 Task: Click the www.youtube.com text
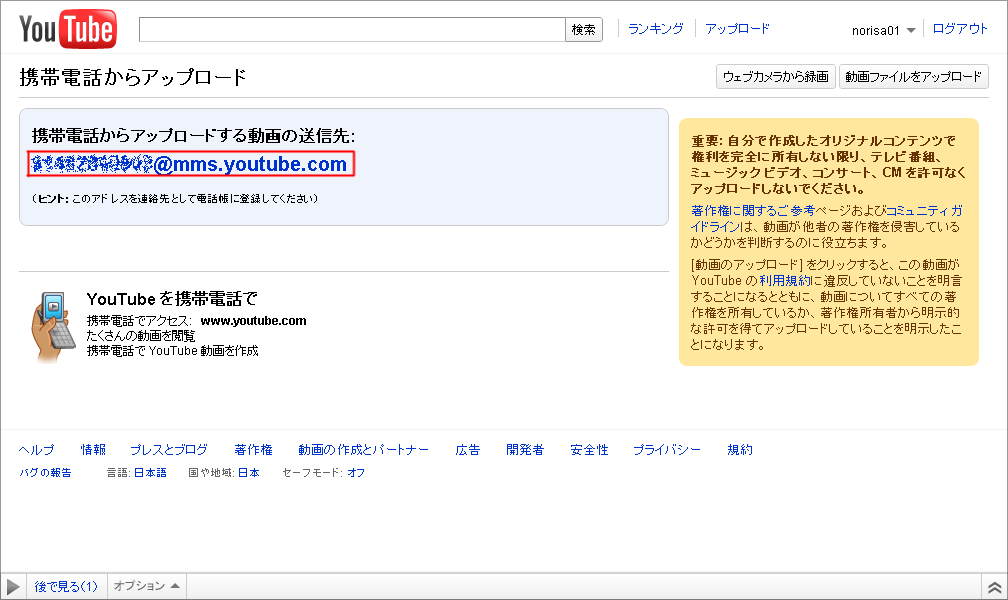tap(253, 321)
